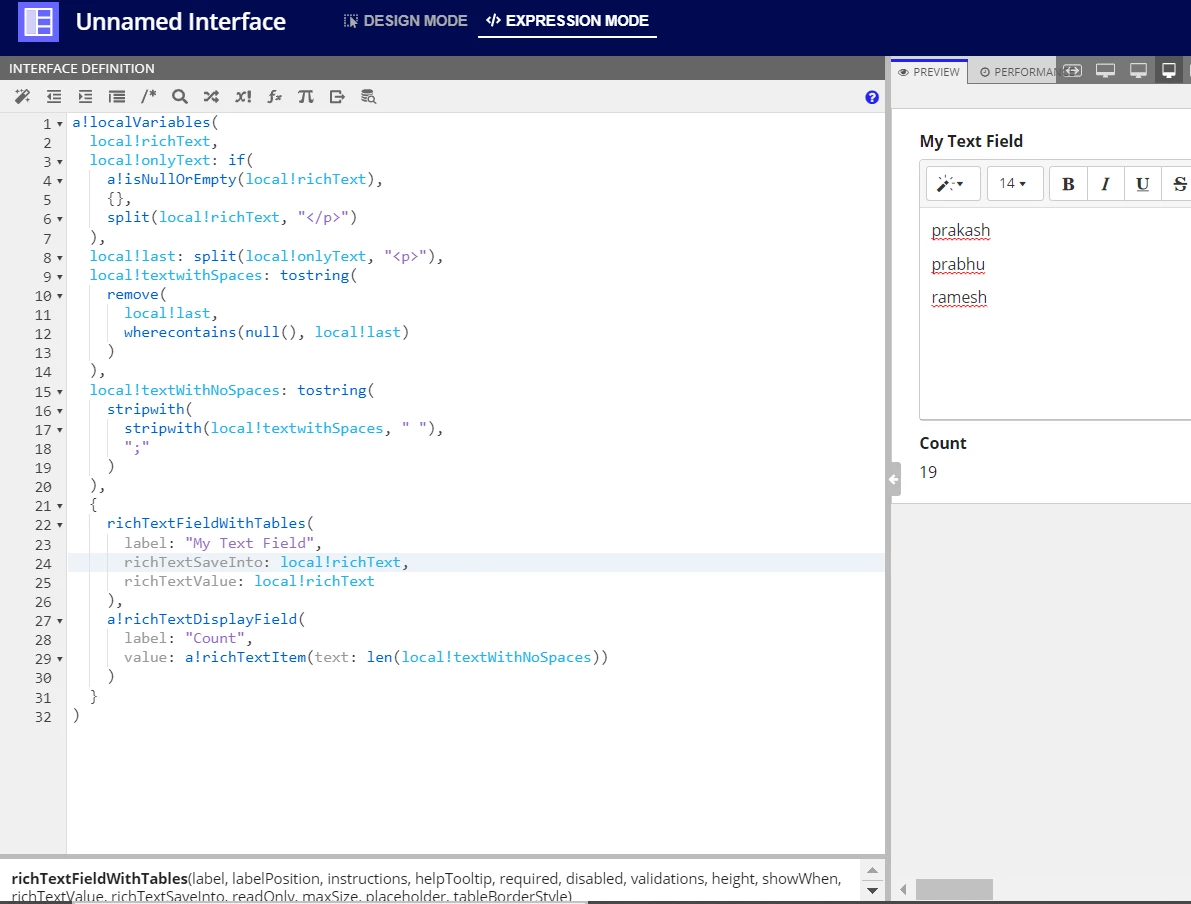Click the indent code toolbar icon
Screen dimensions: 1191x904
point(85,96)
